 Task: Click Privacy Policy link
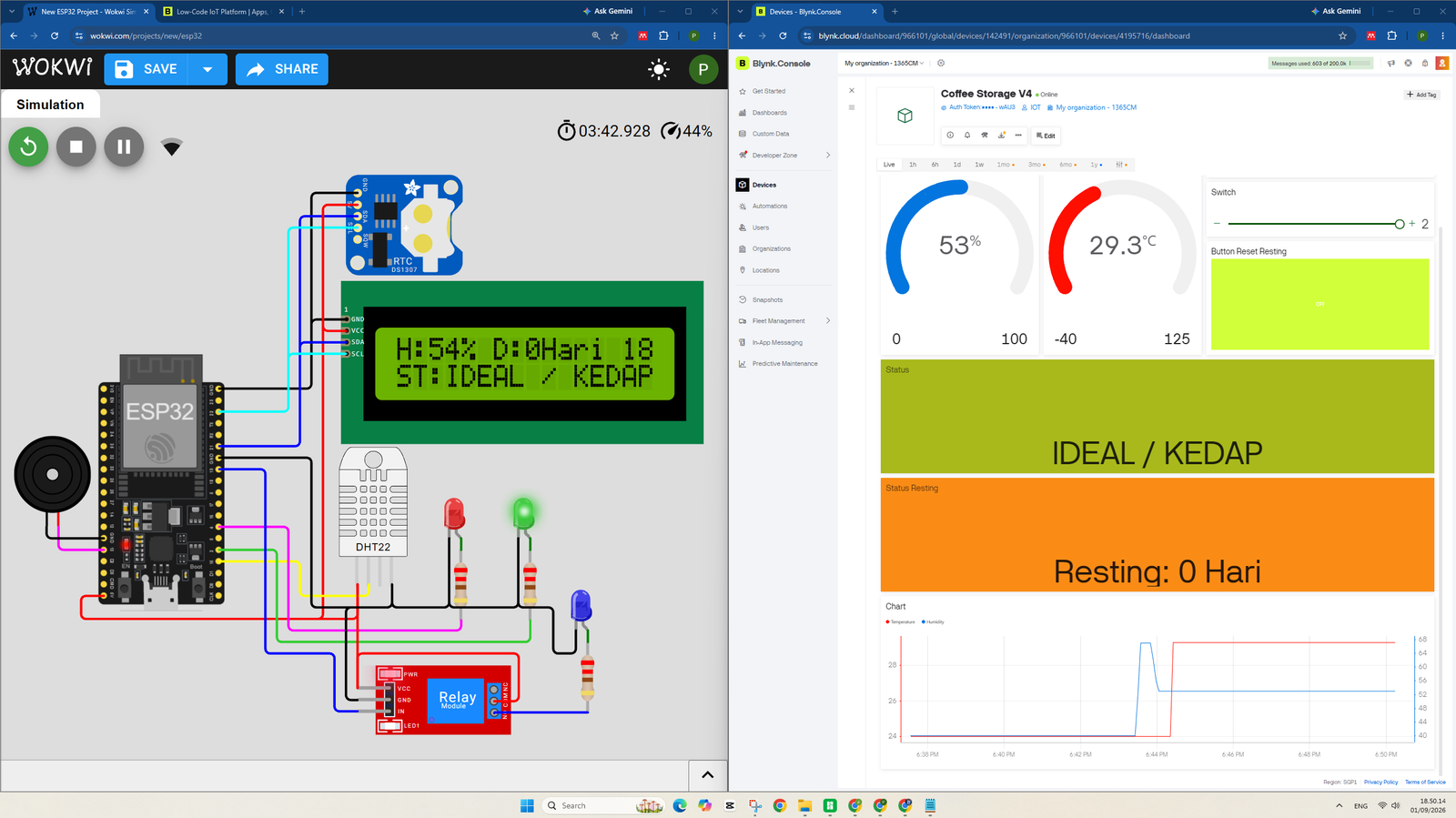tap(1380, 782)
